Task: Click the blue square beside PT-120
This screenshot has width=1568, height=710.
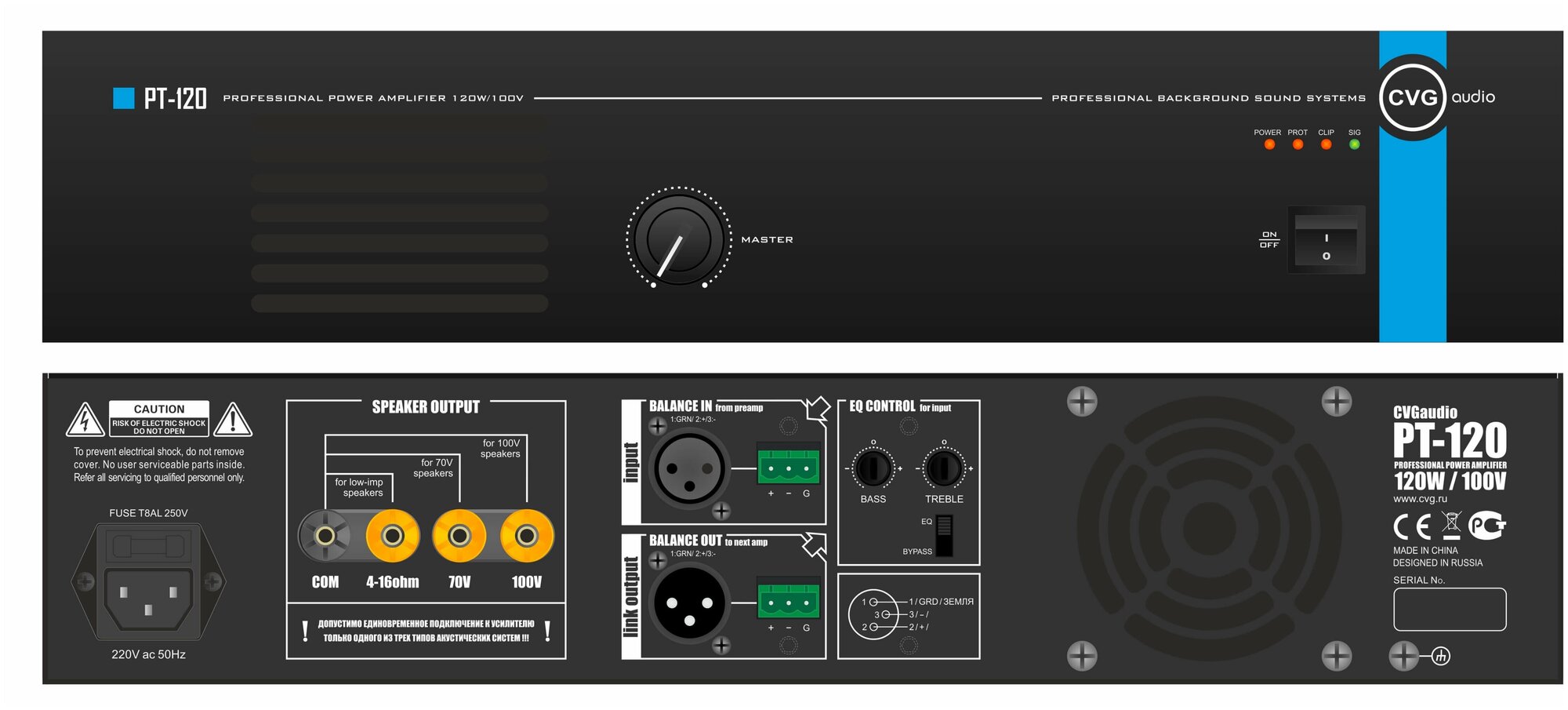Action: click(124, 98)
